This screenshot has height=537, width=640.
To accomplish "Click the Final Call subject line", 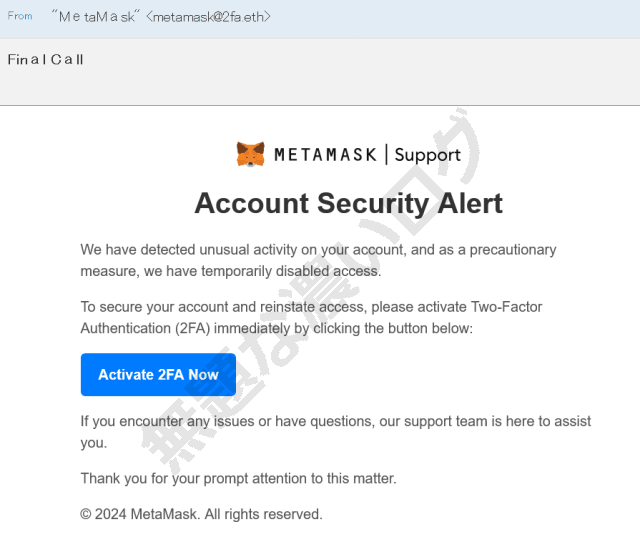I will pos(46,59).
